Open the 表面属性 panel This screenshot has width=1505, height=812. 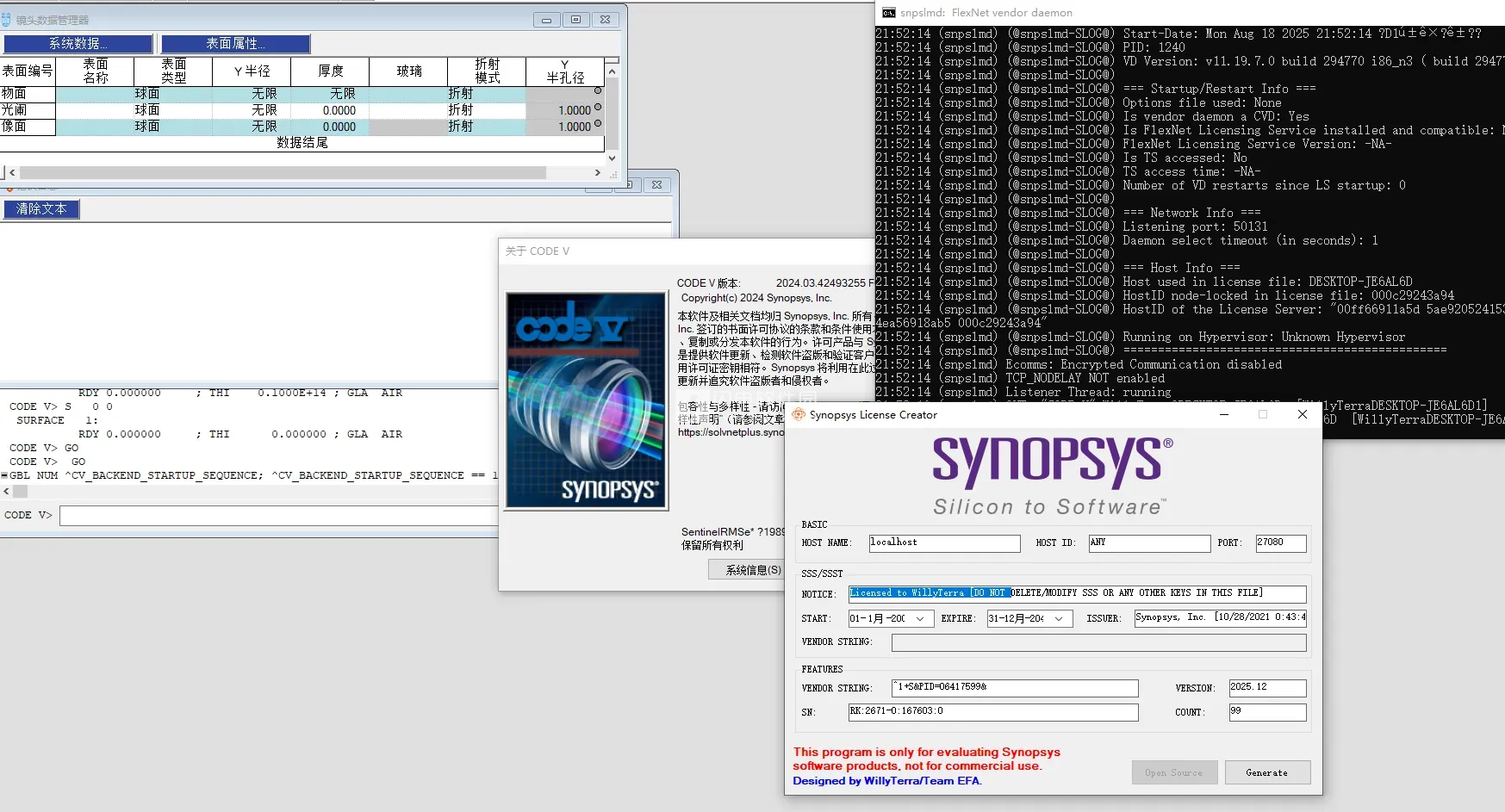pyautogui.click(x=235, y=44)
